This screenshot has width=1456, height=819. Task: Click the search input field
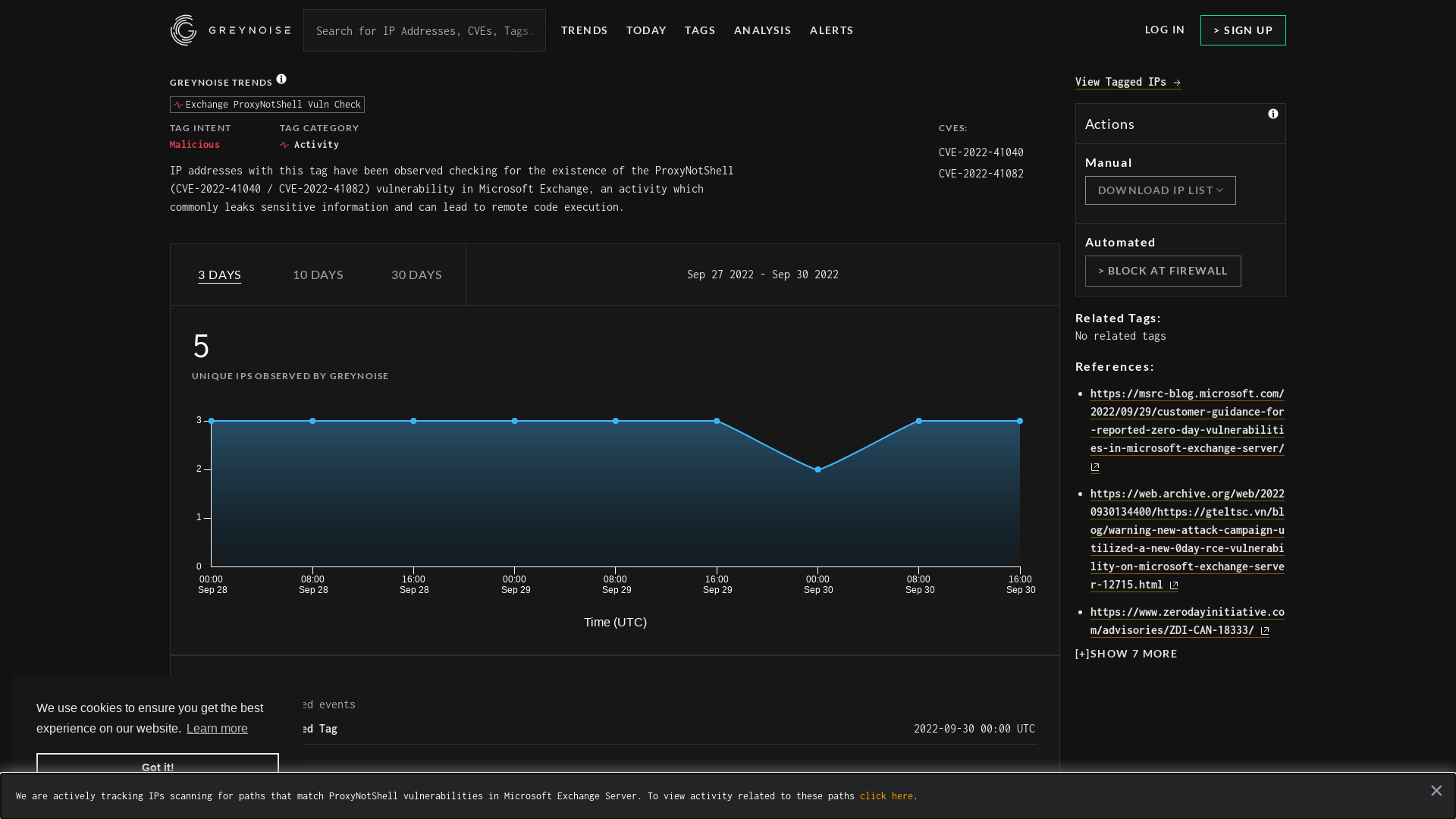(425, 30)
